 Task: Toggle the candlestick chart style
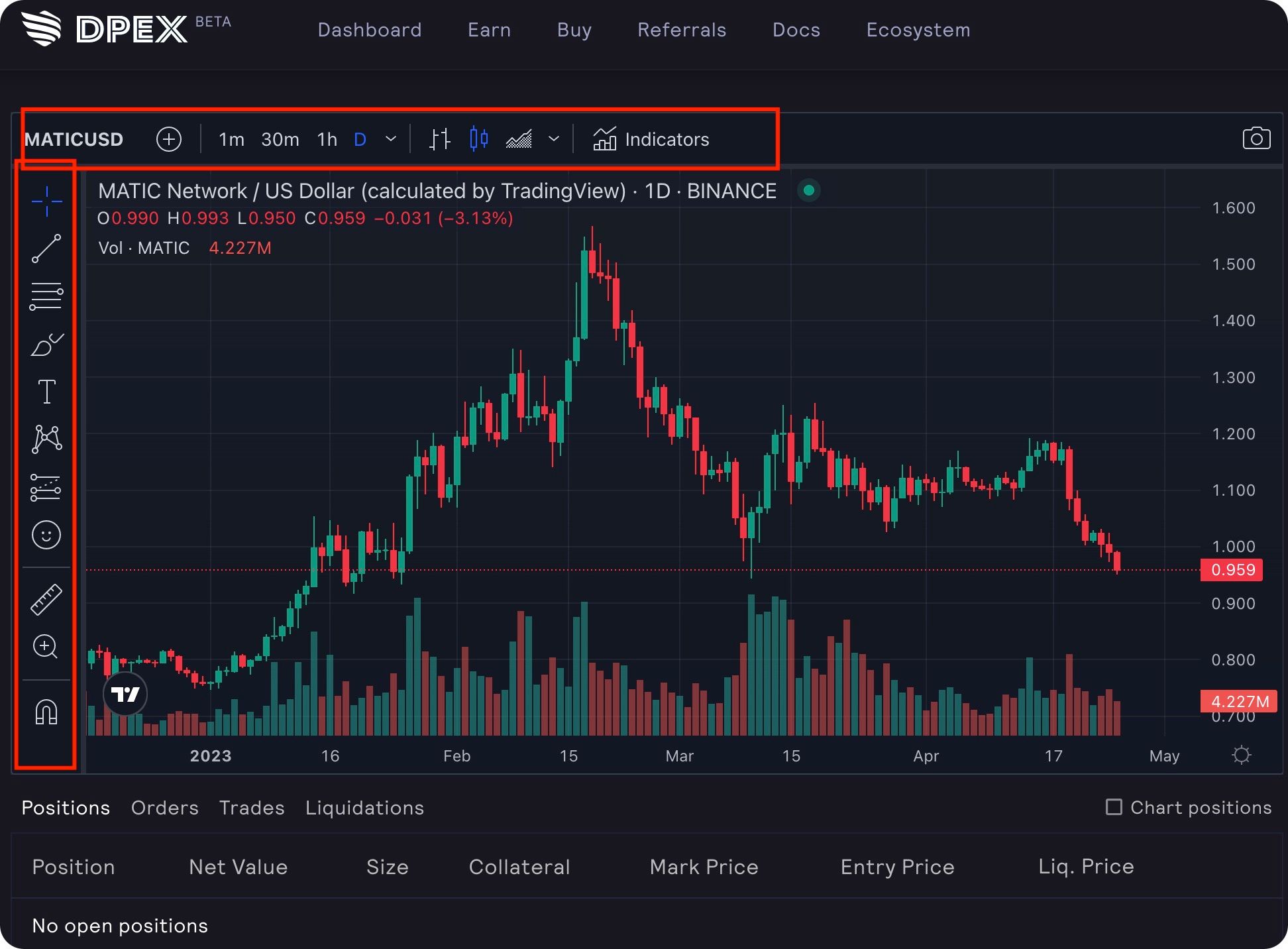tap(478, 139)
